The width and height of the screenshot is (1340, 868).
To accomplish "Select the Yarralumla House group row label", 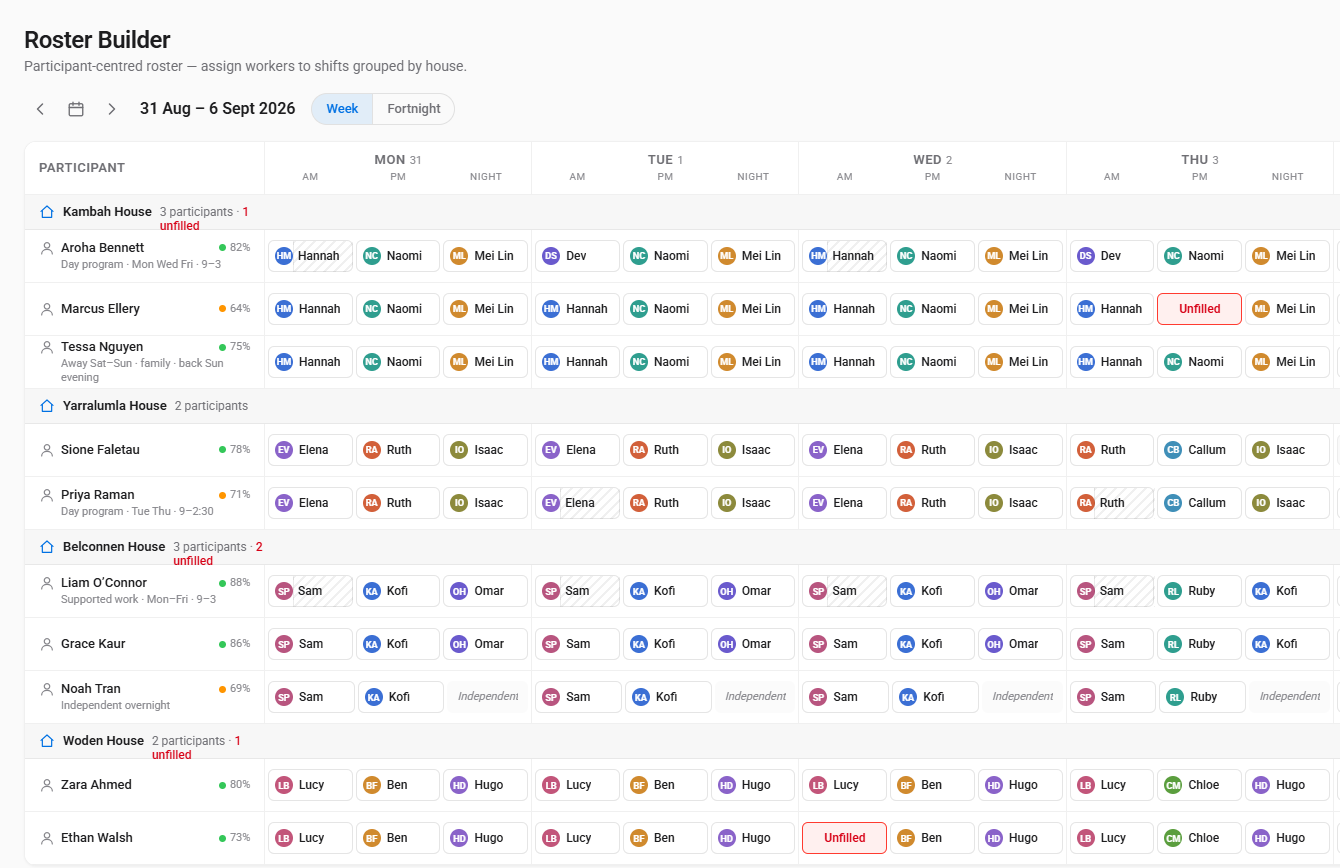I will [114, 406].
